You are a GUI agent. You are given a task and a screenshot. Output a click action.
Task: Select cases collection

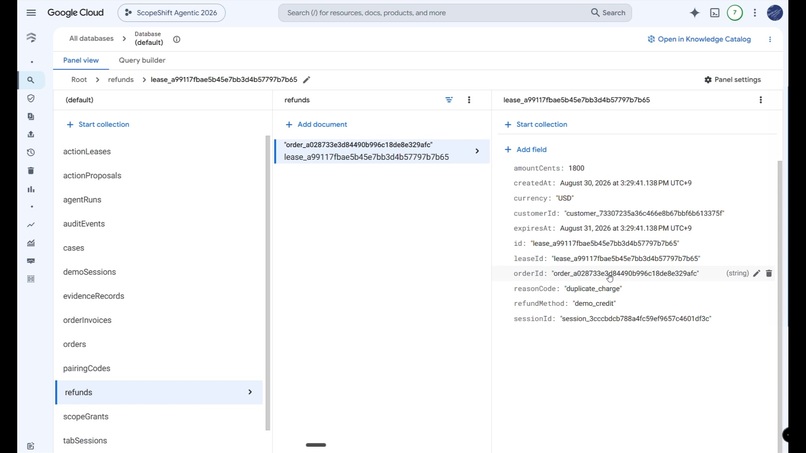click(x=74, y=248)
